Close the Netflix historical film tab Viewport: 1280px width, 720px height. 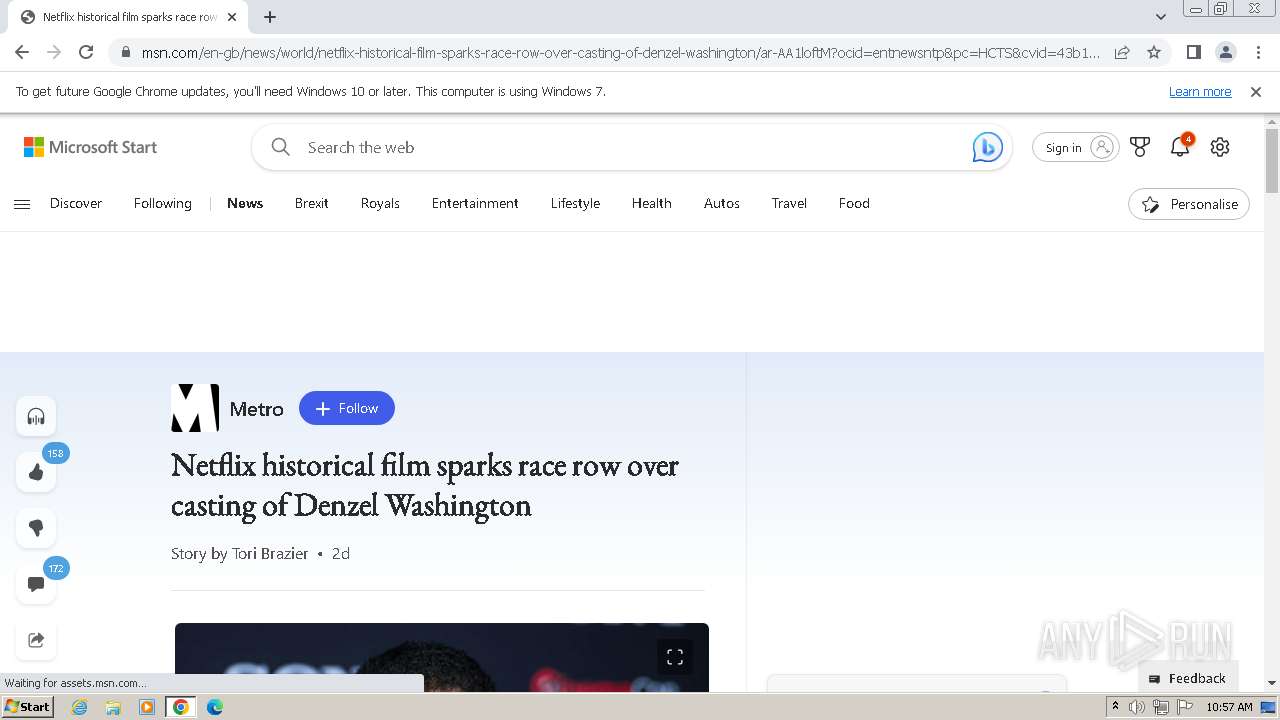(232, 17)
